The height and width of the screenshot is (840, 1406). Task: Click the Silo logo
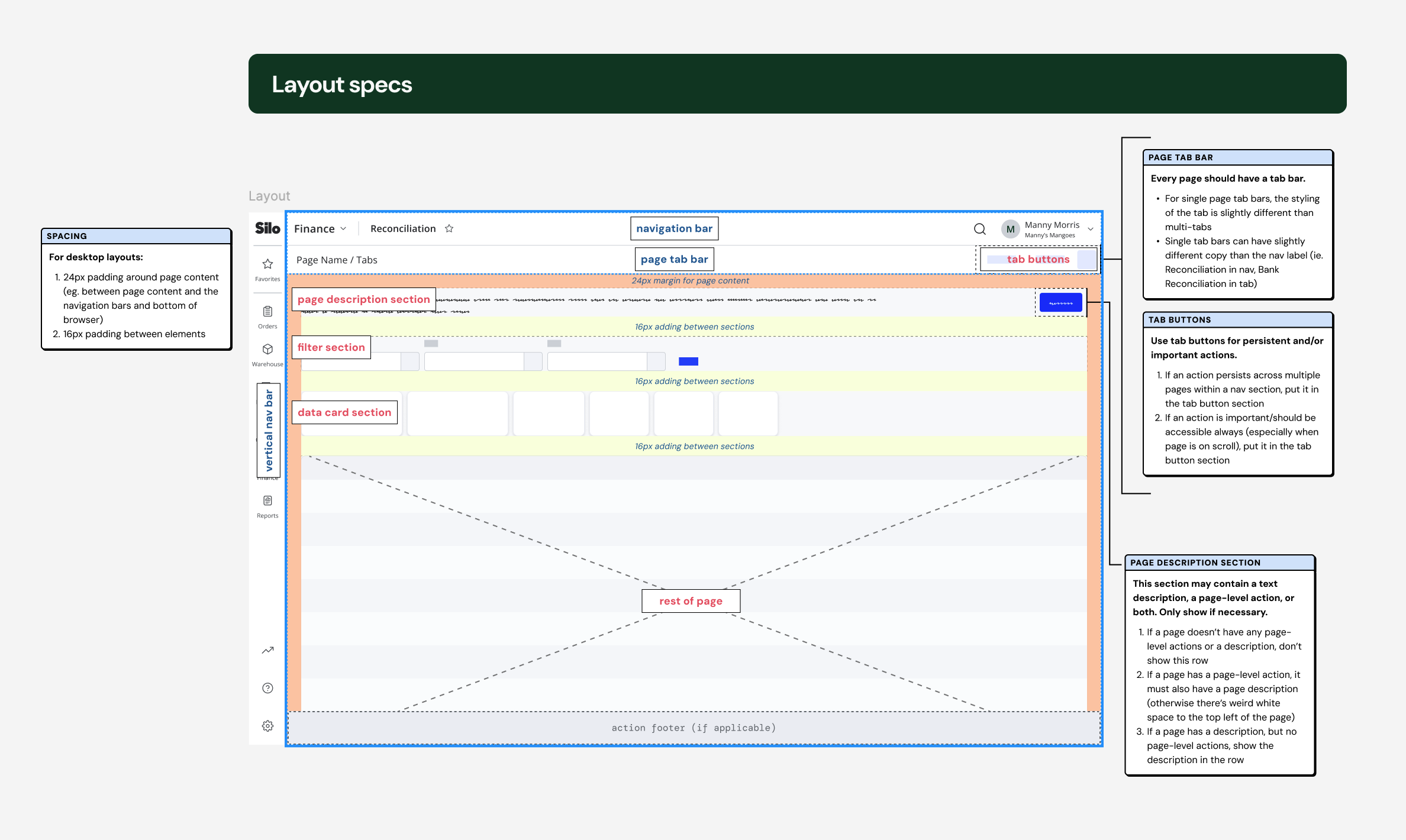click(267, 228)
